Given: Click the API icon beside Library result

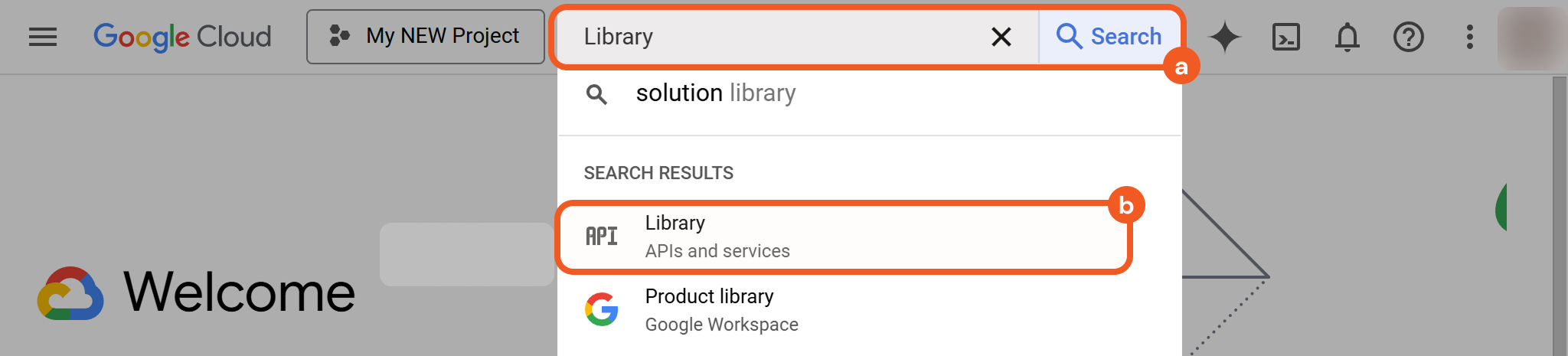Looking at the screenshot, I should coord(602,237).
